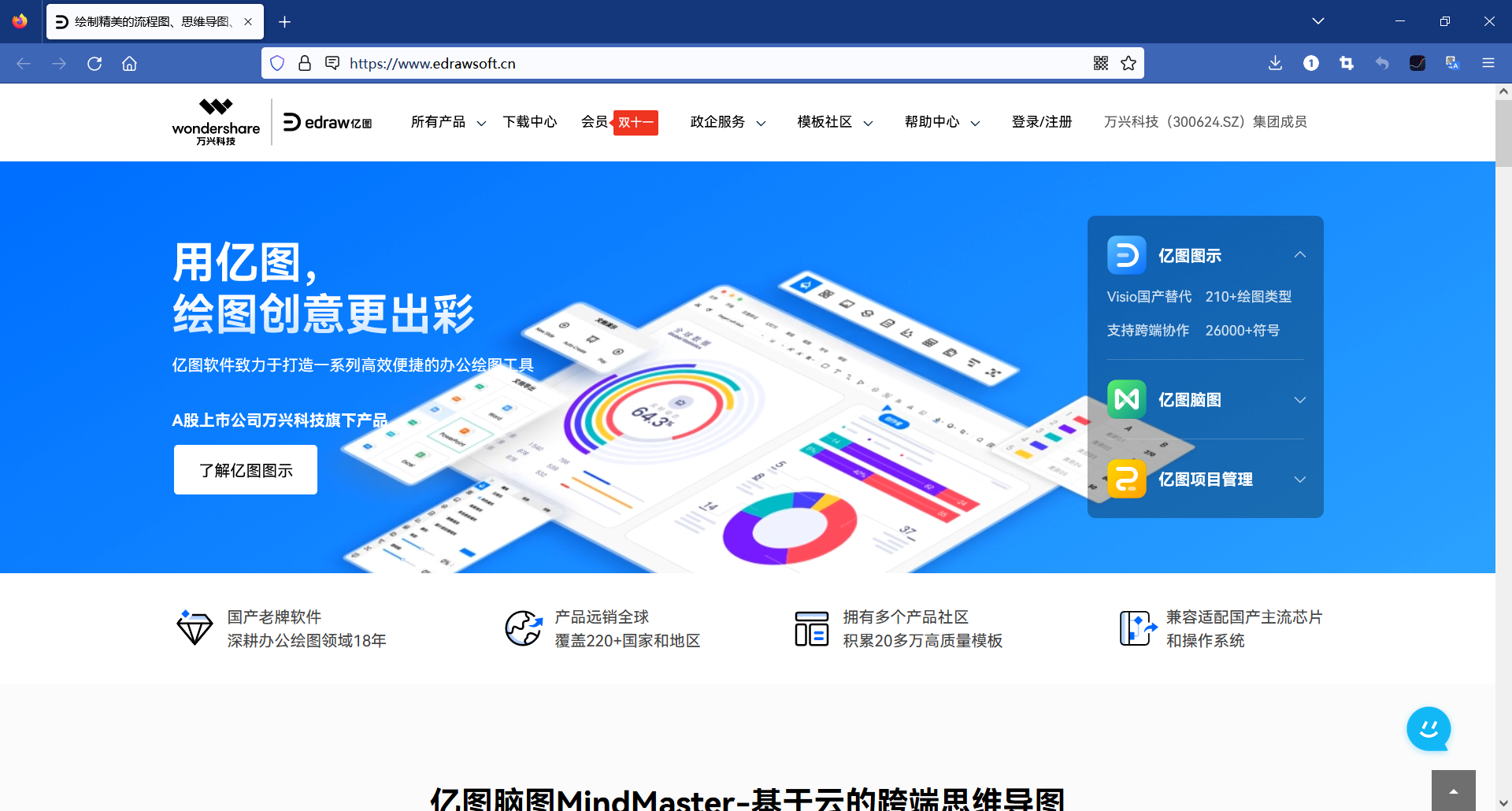List all tabs dropdown arrow
This screenshot has height=811, width=1512.
1318,21
